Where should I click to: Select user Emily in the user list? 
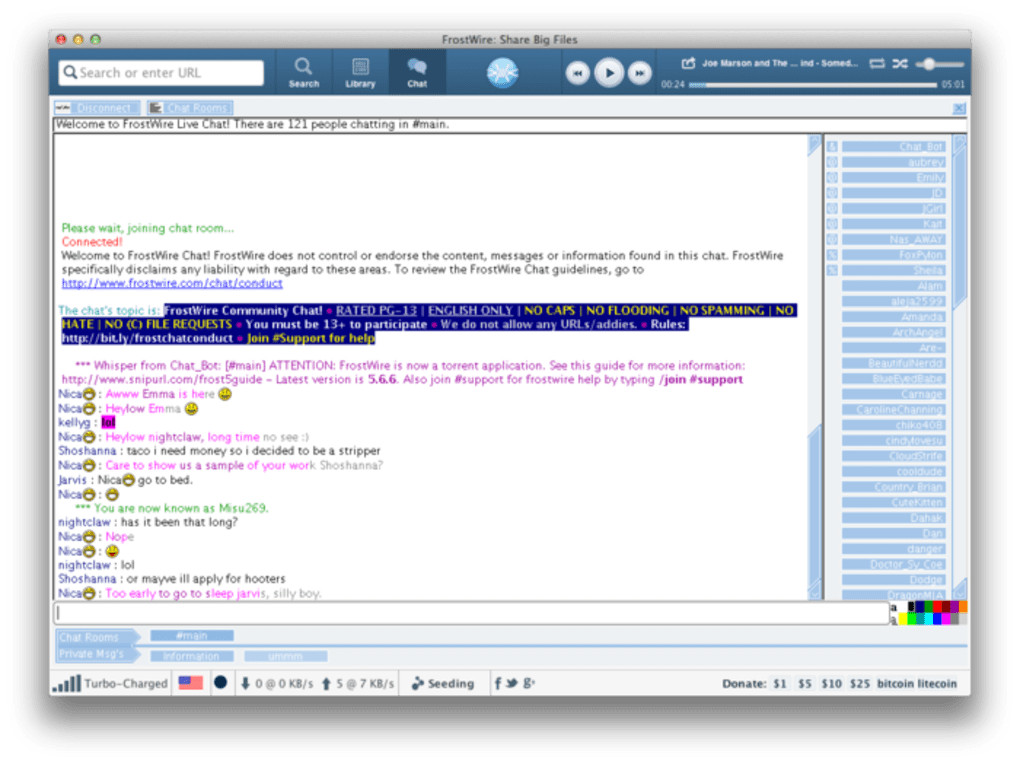893,178
